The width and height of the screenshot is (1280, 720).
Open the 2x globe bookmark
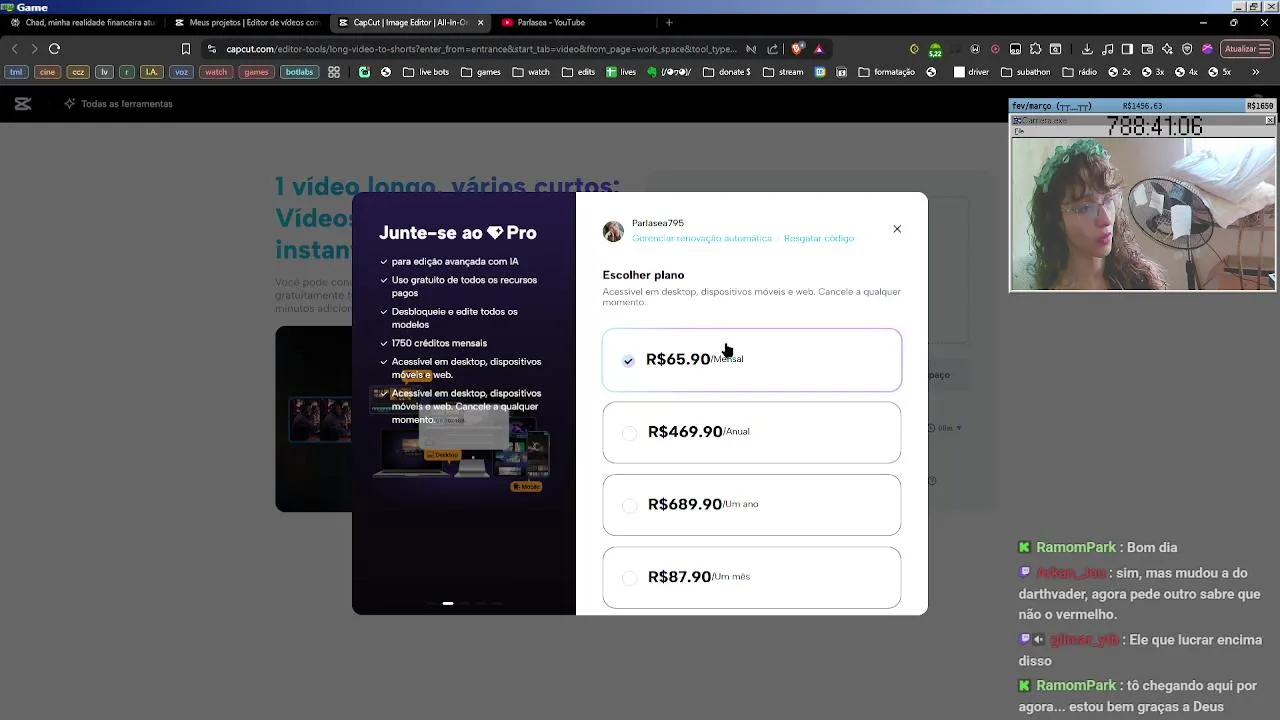pyautogui.click(x=1118, y=72)
